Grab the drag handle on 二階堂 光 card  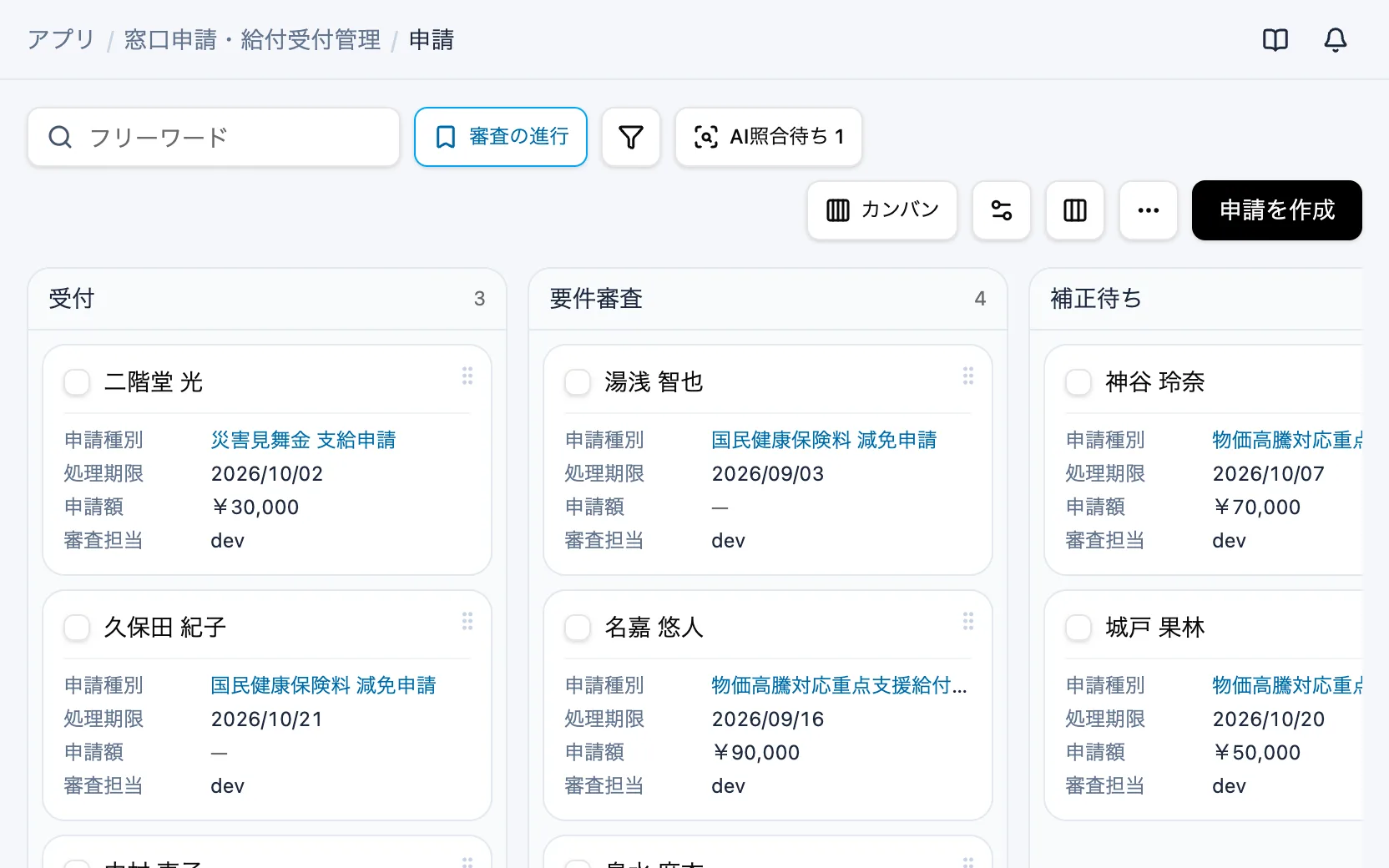pyautogui.click(x=467, y=376)
